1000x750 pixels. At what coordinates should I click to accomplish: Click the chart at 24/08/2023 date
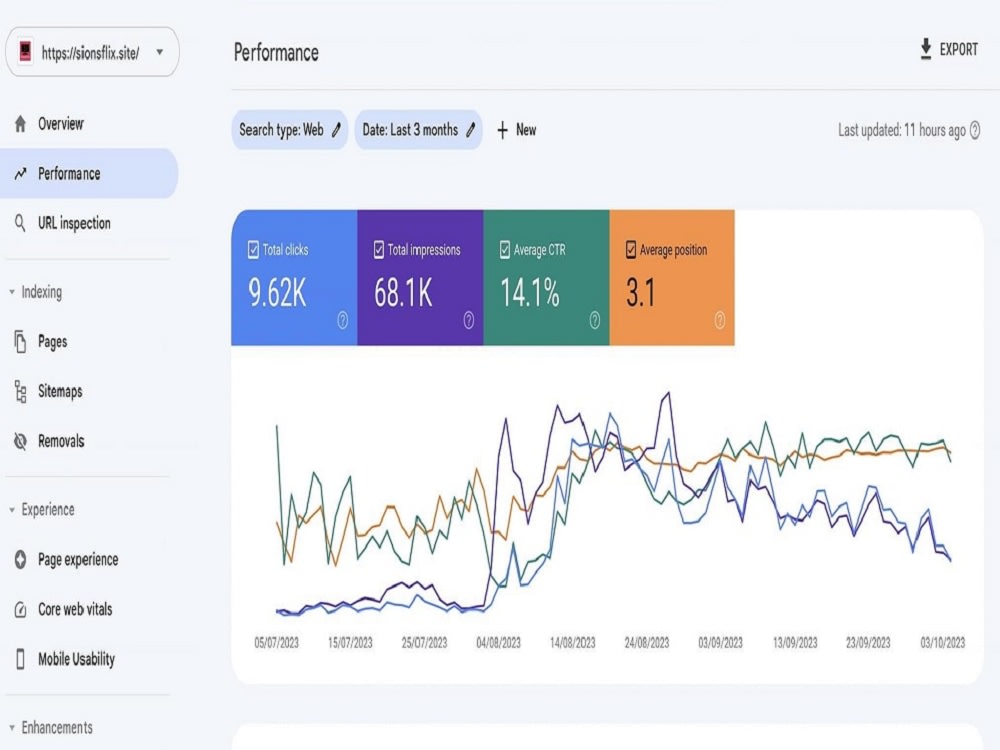coord(647,643)
